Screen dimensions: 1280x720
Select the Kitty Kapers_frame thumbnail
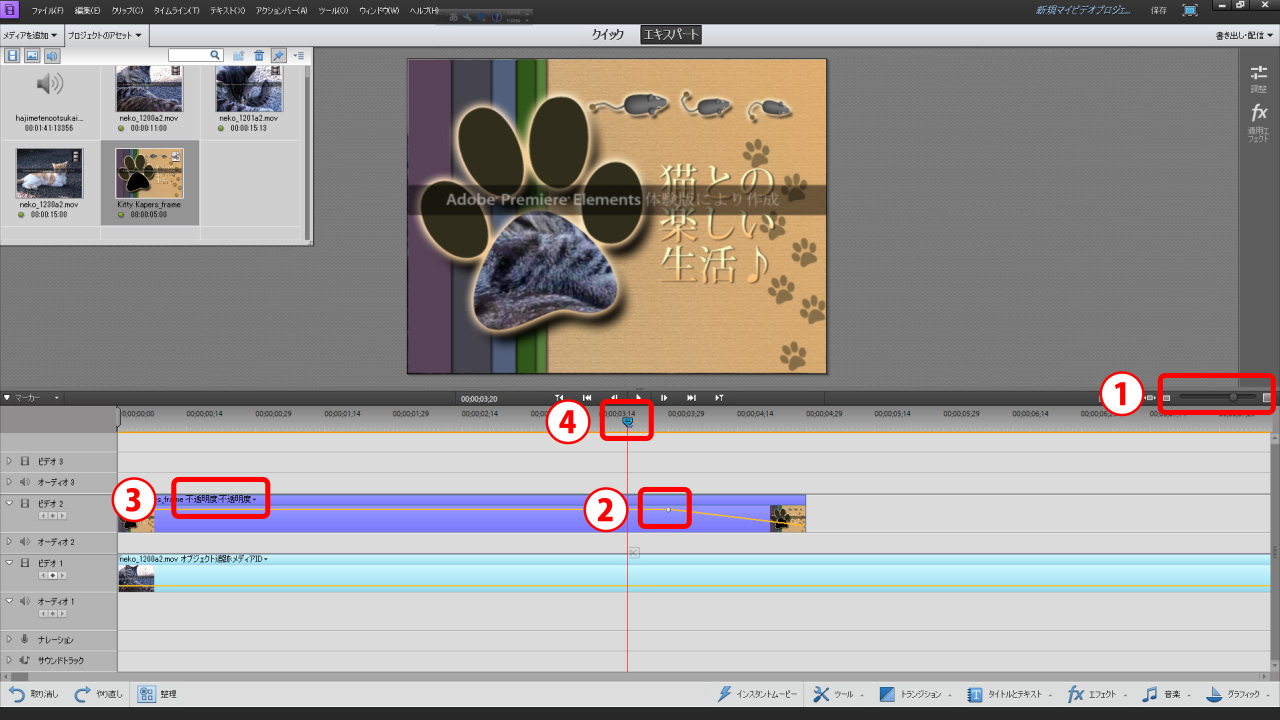[149, 173]
